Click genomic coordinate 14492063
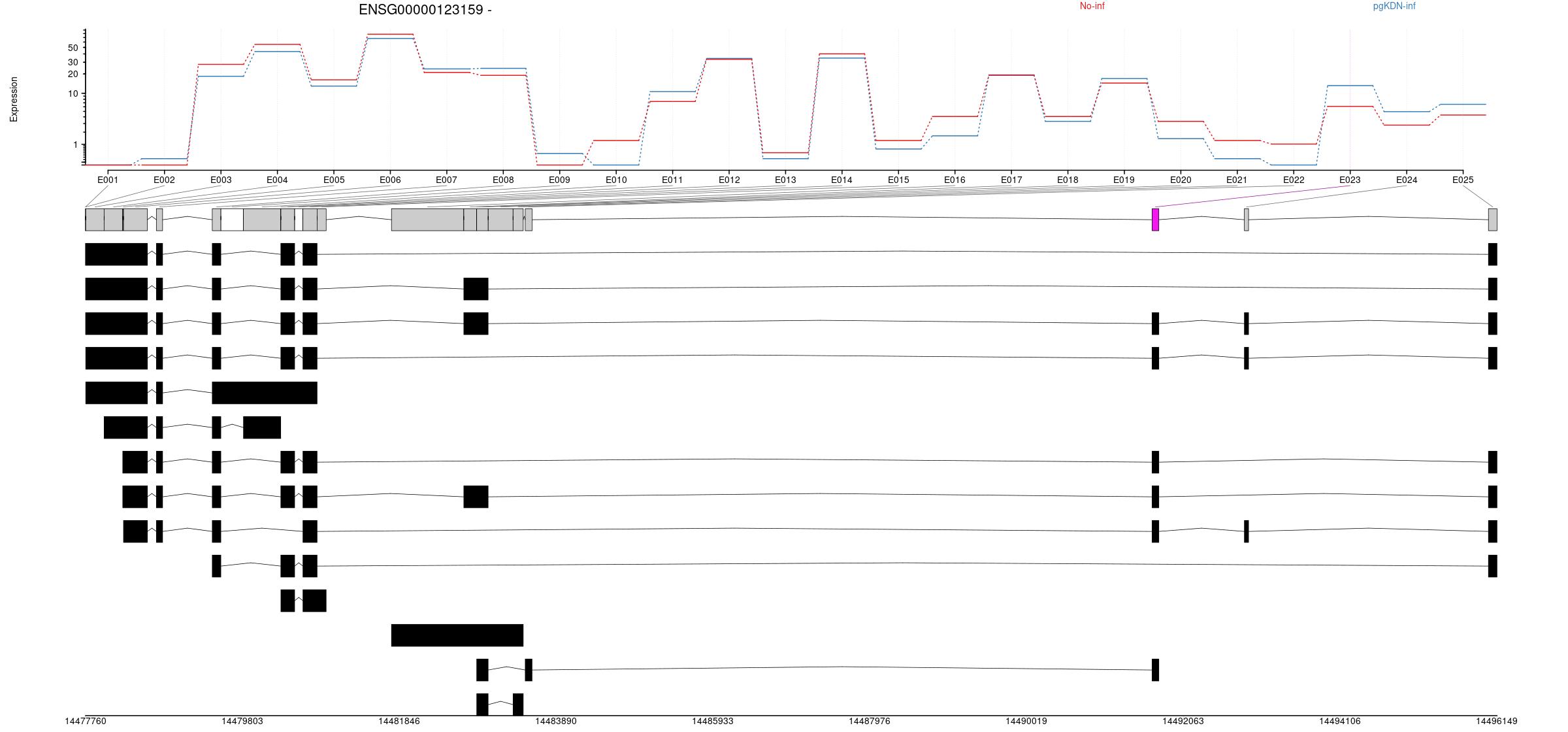The width and height of the screenshot is (1568, 732). pyautogui.click(x=1183, y=722)
